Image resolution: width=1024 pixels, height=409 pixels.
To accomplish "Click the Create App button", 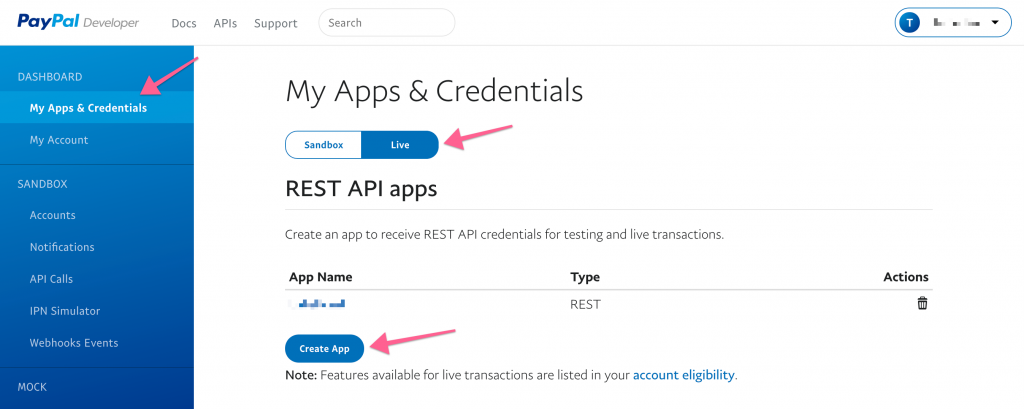I will tap(324, 348).
